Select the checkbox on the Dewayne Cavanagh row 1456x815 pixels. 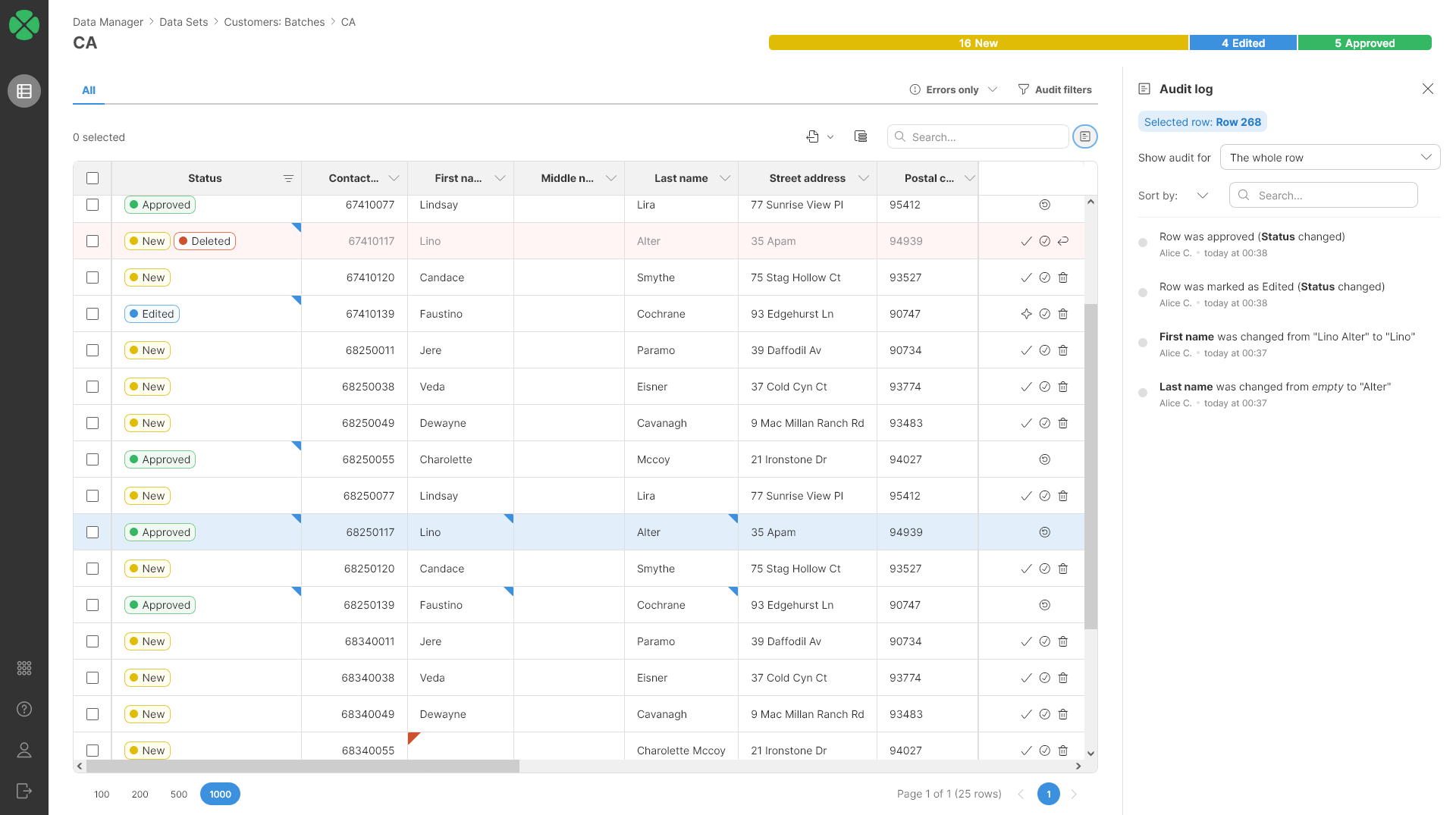(92, 422)
